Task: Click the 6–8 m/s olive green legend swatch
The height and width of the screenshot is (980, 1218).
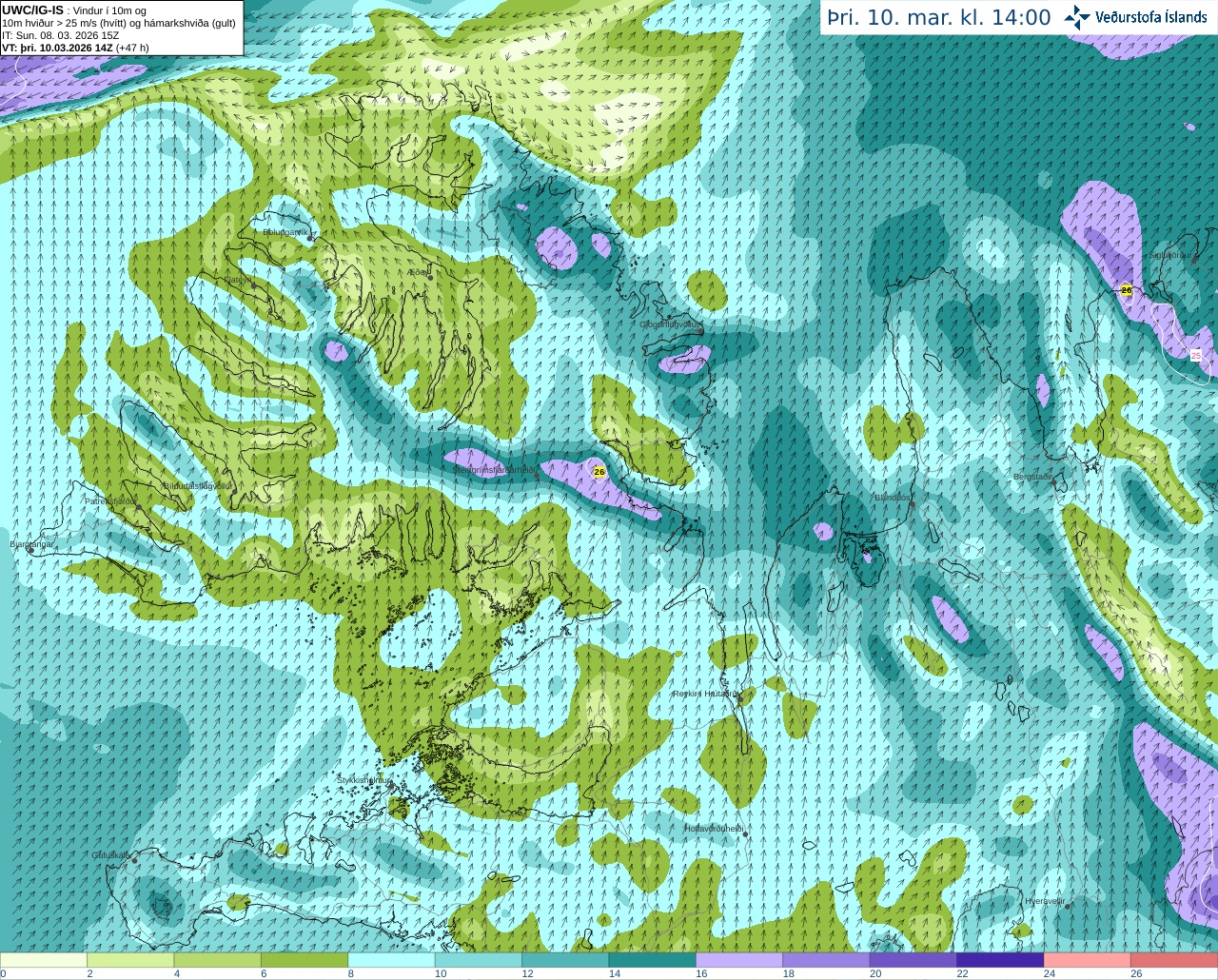Action: coord(304,960)
